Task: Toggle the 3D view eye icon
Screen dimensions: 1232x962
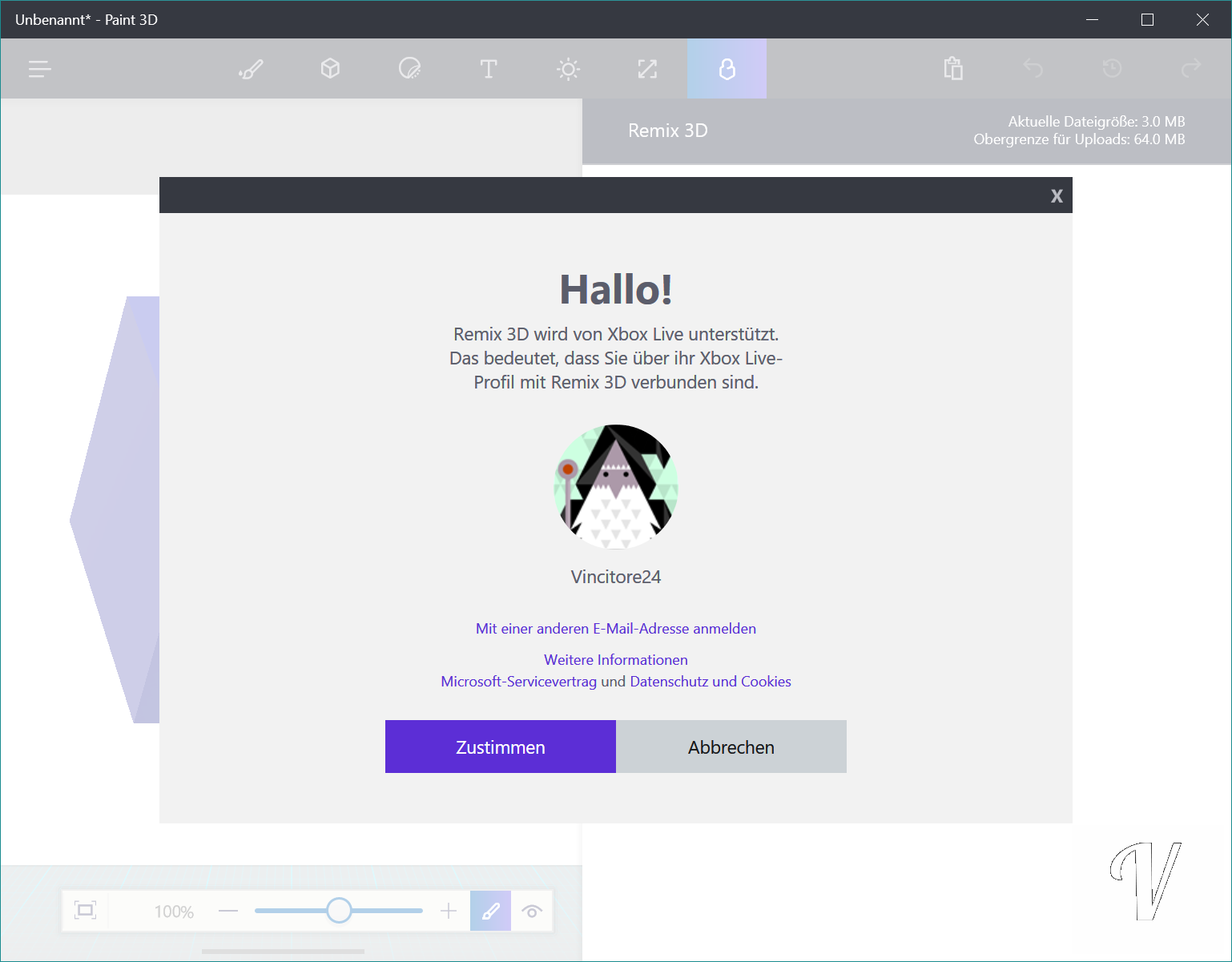Action: 532,911
